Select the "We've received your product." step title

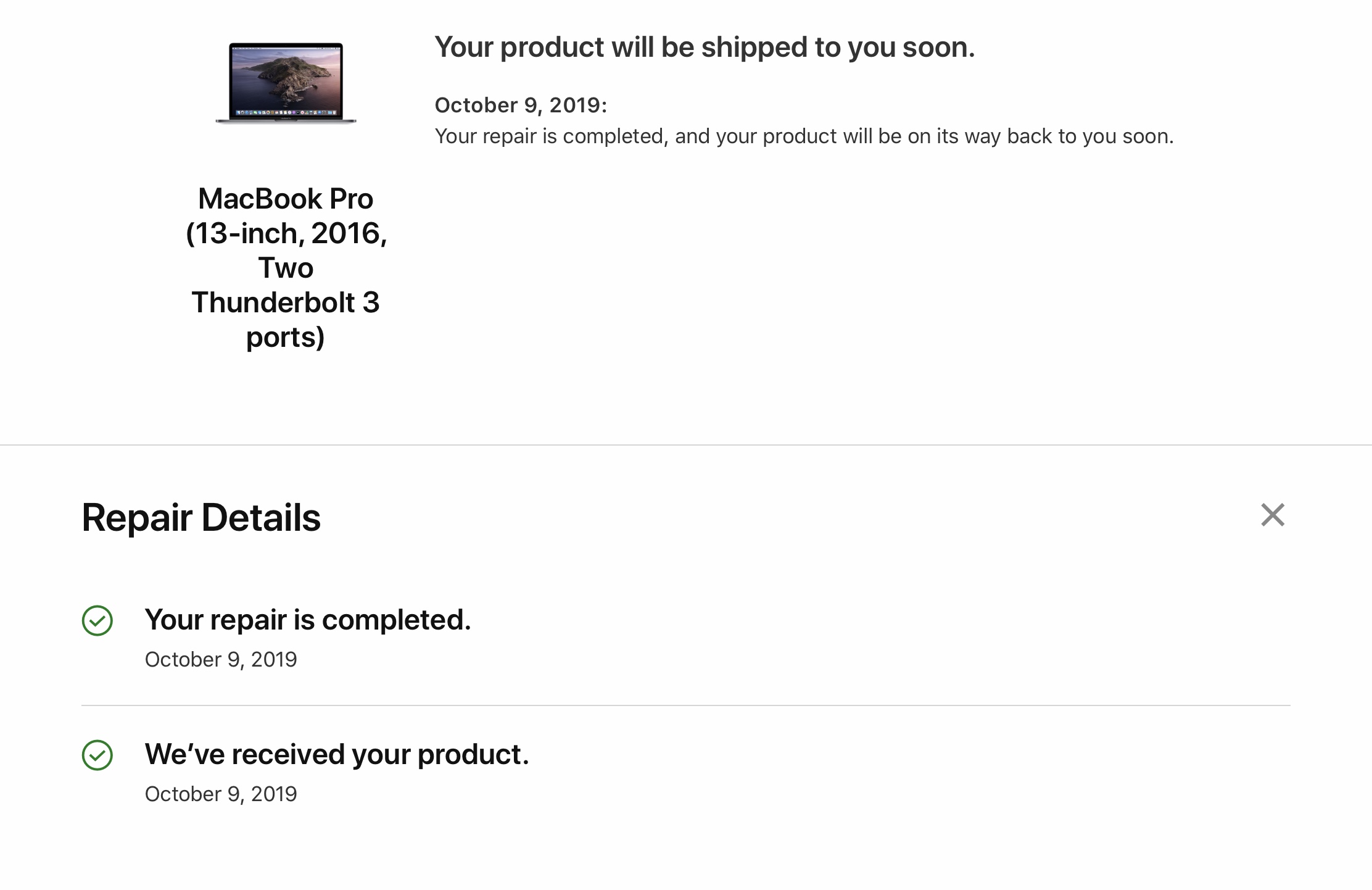click(x=337, y=754)
